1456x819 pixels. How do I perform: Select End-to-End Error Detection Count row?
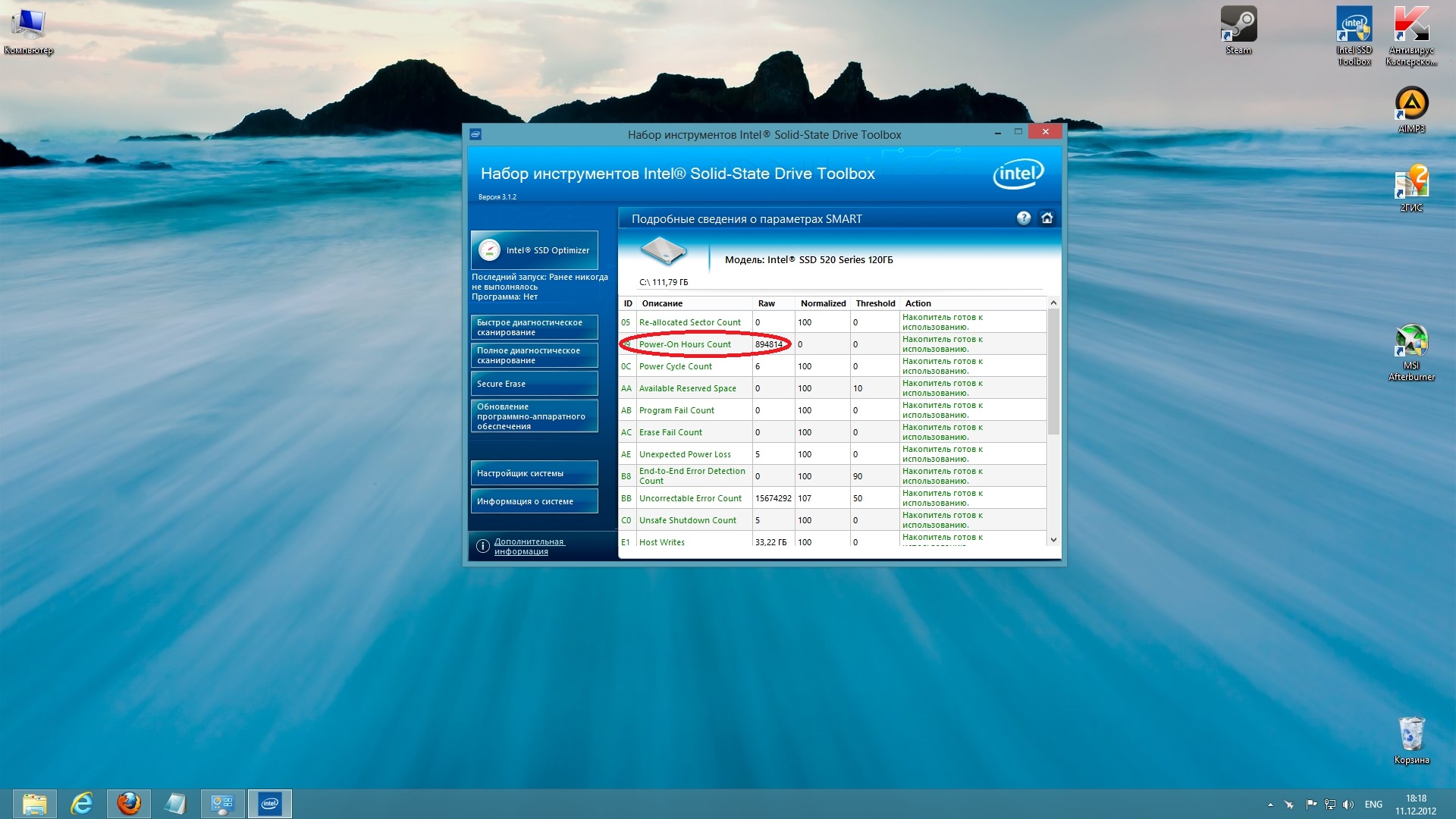(833, 476)
